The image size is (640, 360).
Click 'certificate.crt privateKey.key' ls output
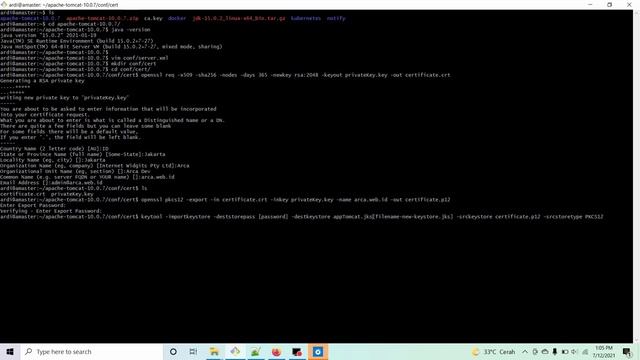click(x=47, y=194)
